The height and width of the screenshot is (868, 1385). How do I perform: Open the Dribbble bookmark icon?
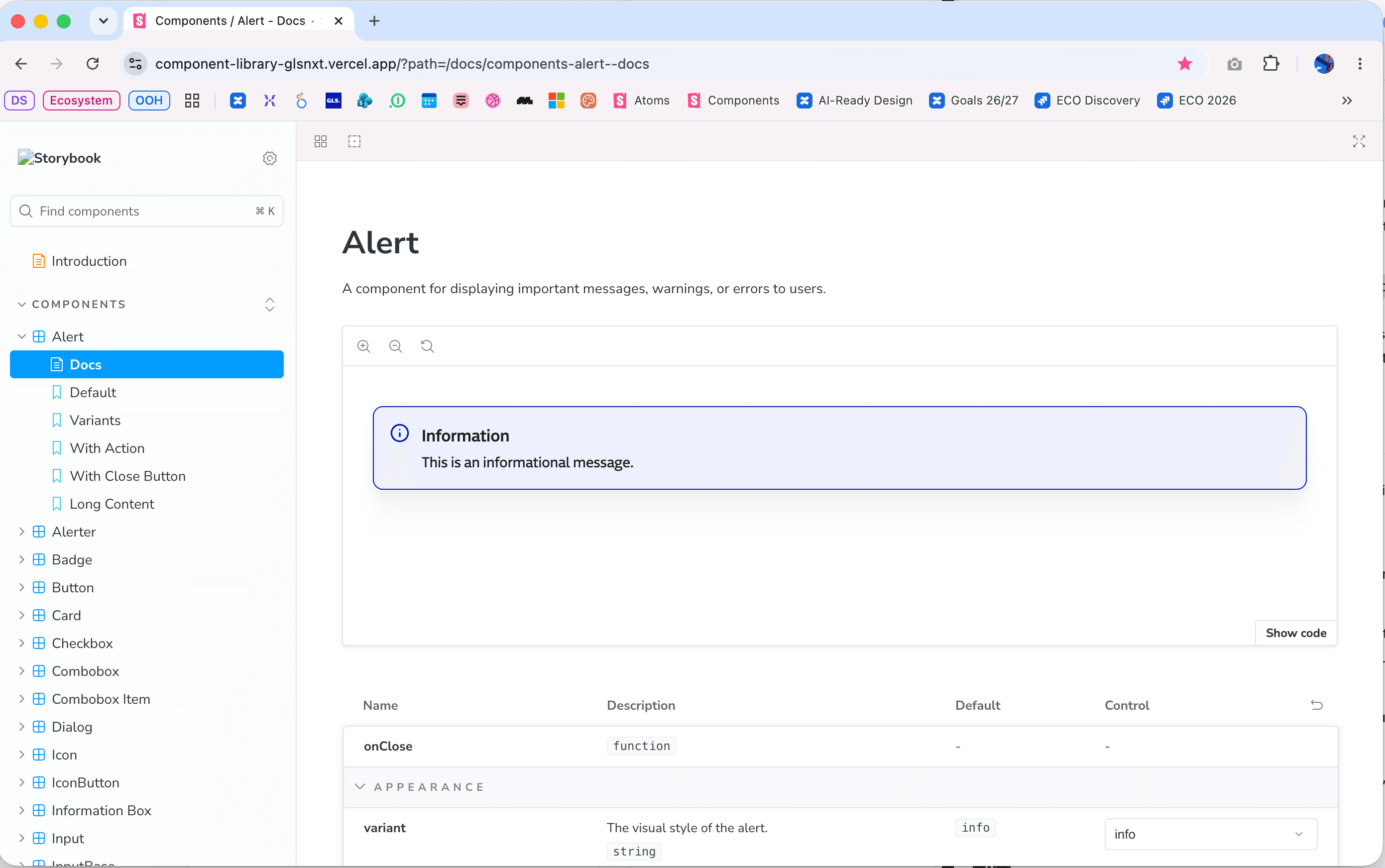pos(493,101)
